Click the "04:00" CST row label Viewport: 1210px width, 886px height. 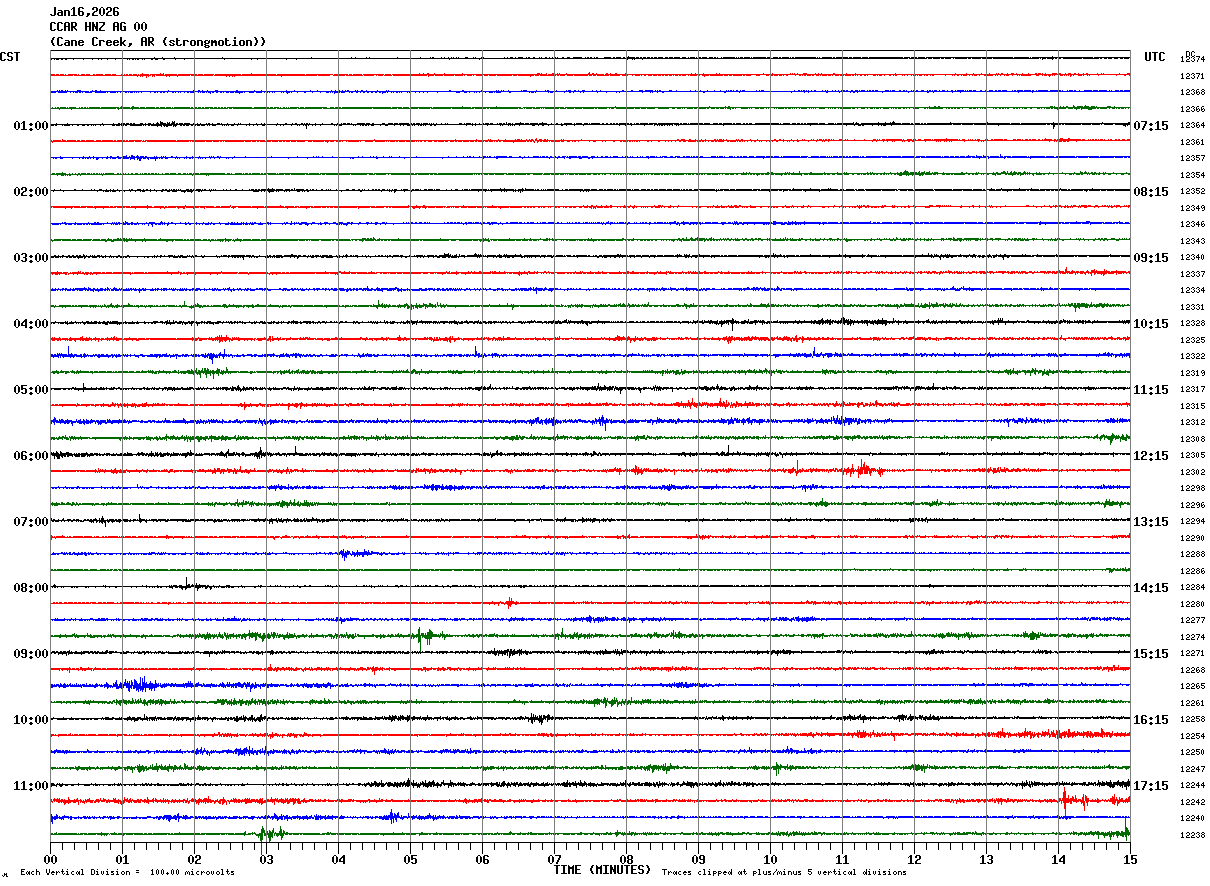point(31,324)
